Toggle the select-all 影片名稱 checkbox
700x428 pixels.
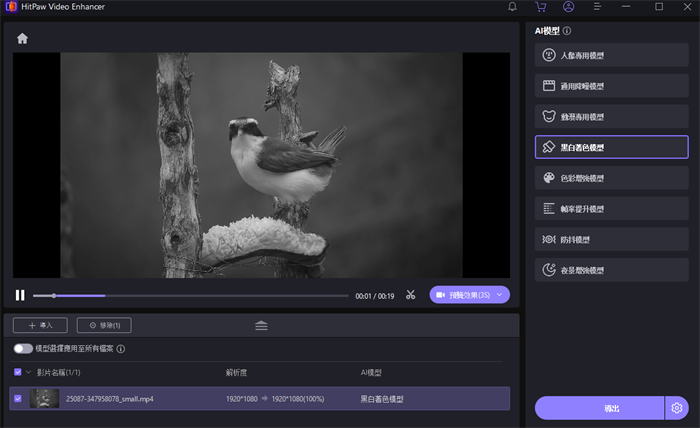tap(17, 372)
